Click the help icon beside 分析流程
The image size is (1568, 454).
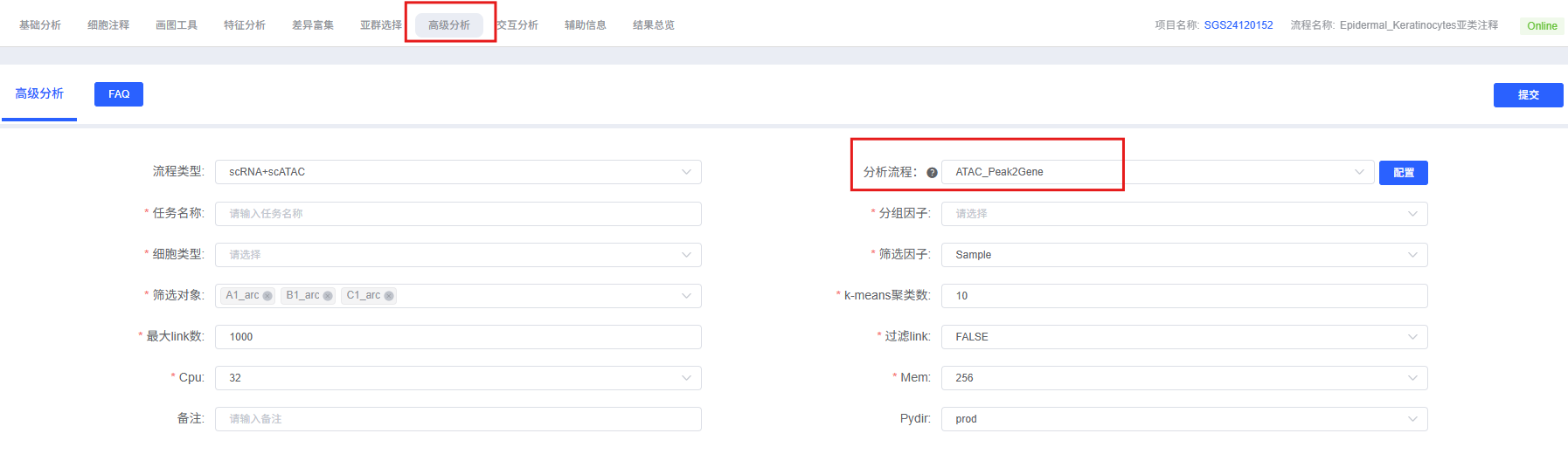click(x=932, y=173)
